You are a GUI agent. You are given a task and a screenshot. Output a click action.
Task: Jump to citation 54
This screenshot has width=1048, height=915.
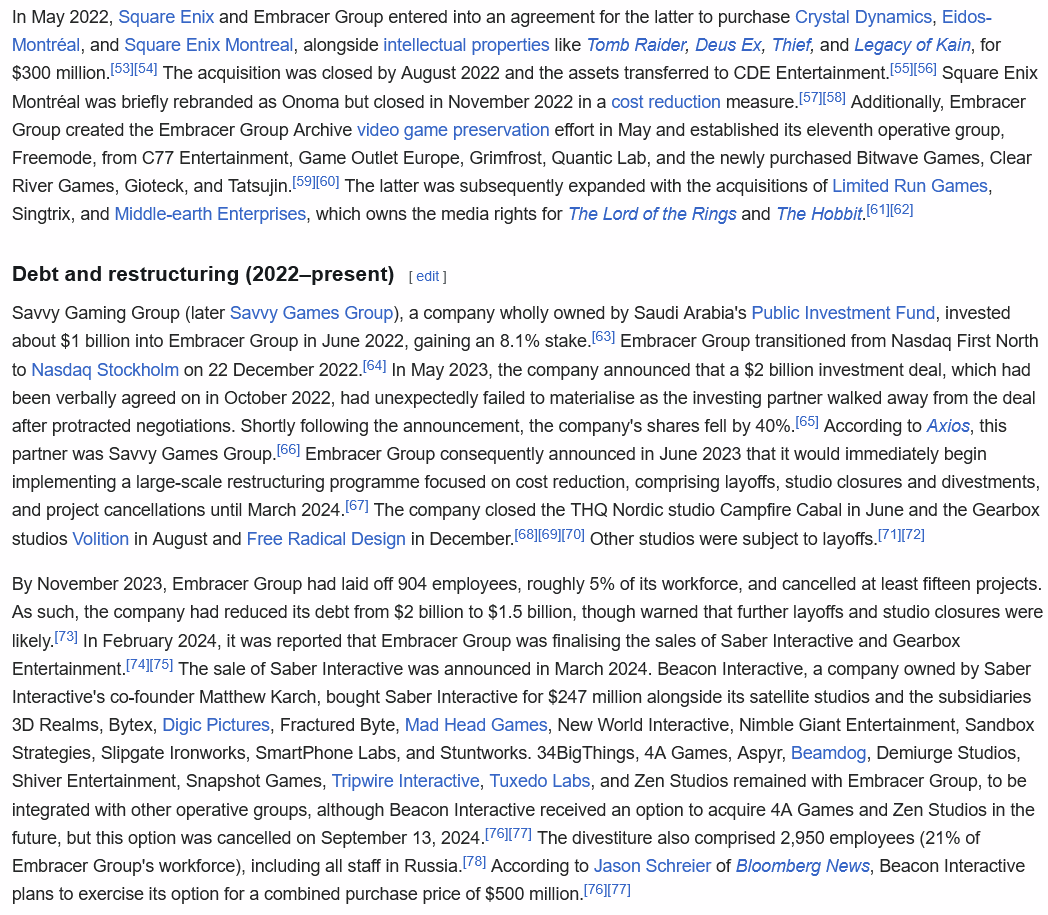(x=145, y=68)
